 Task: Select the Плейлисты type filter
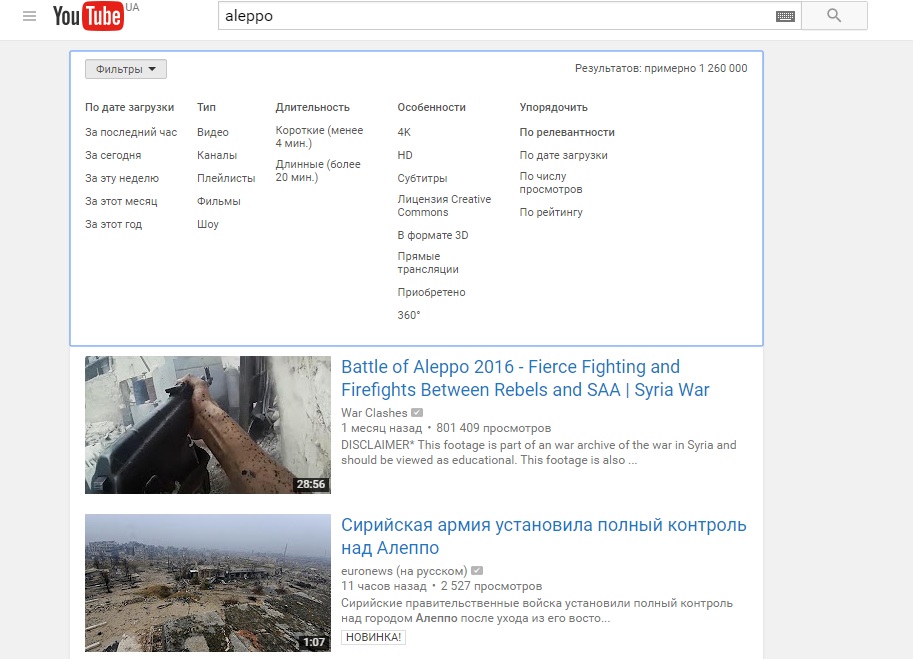226,178
